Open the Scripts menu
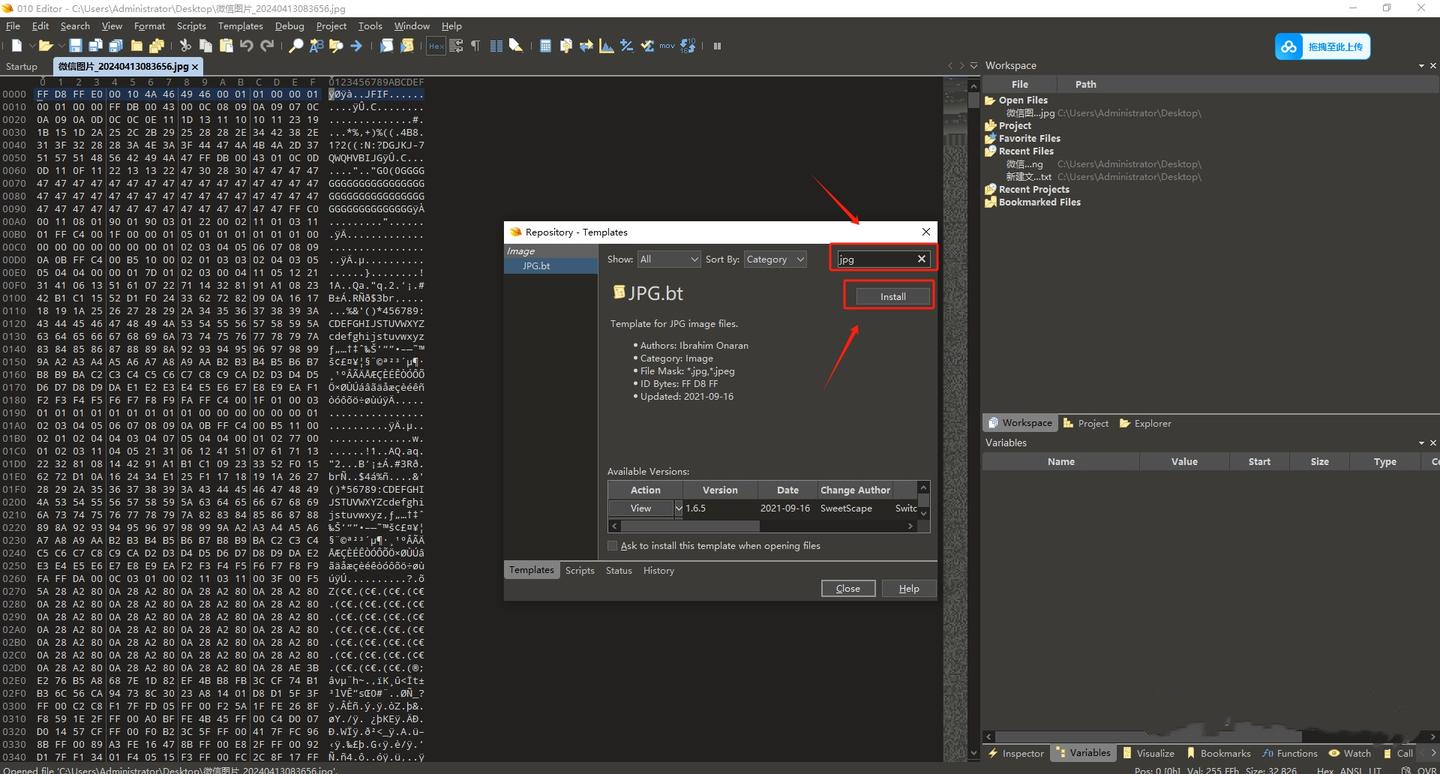The height and width of the screenshot is (774, 1440). click(x=191, y=26)
